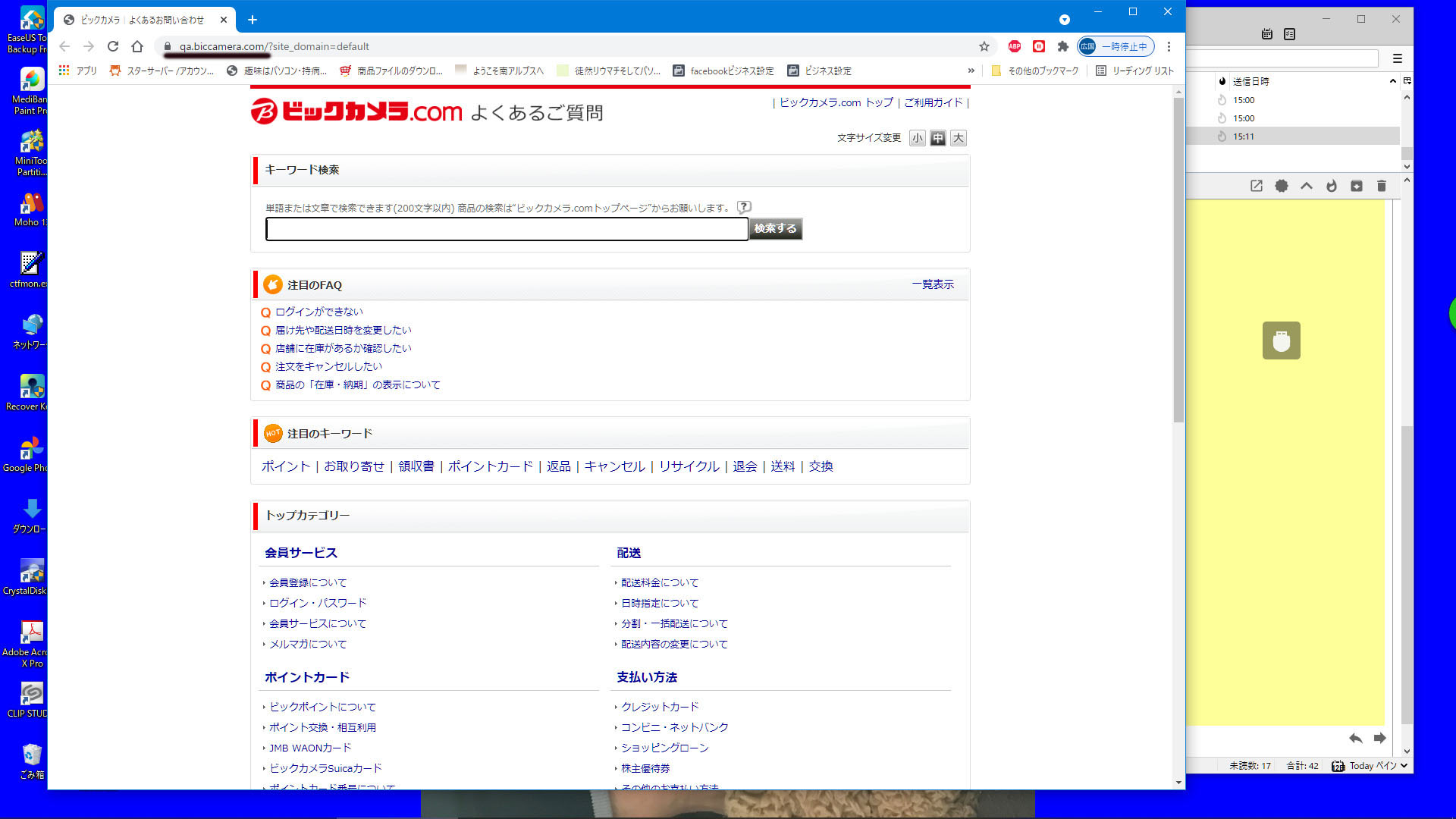Image resolution: width=1456 pixels, height=819 pixels.
Task: Click the keyword search input field
Action: (x=507, y=228)
